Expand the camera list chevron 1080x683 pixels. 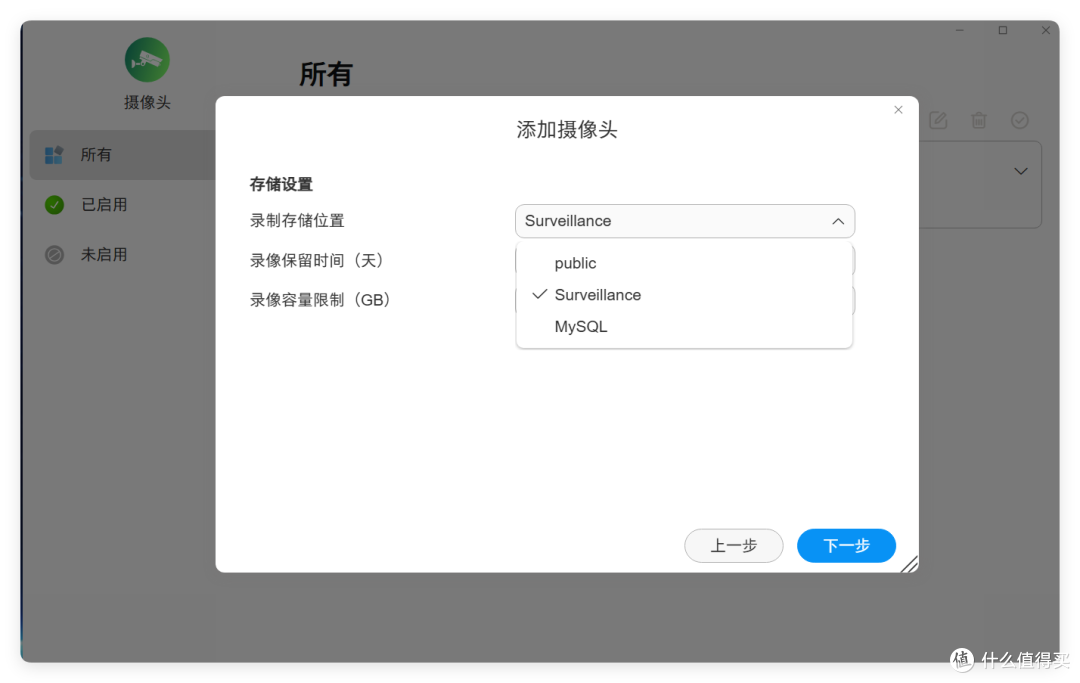pos(1021,171)
